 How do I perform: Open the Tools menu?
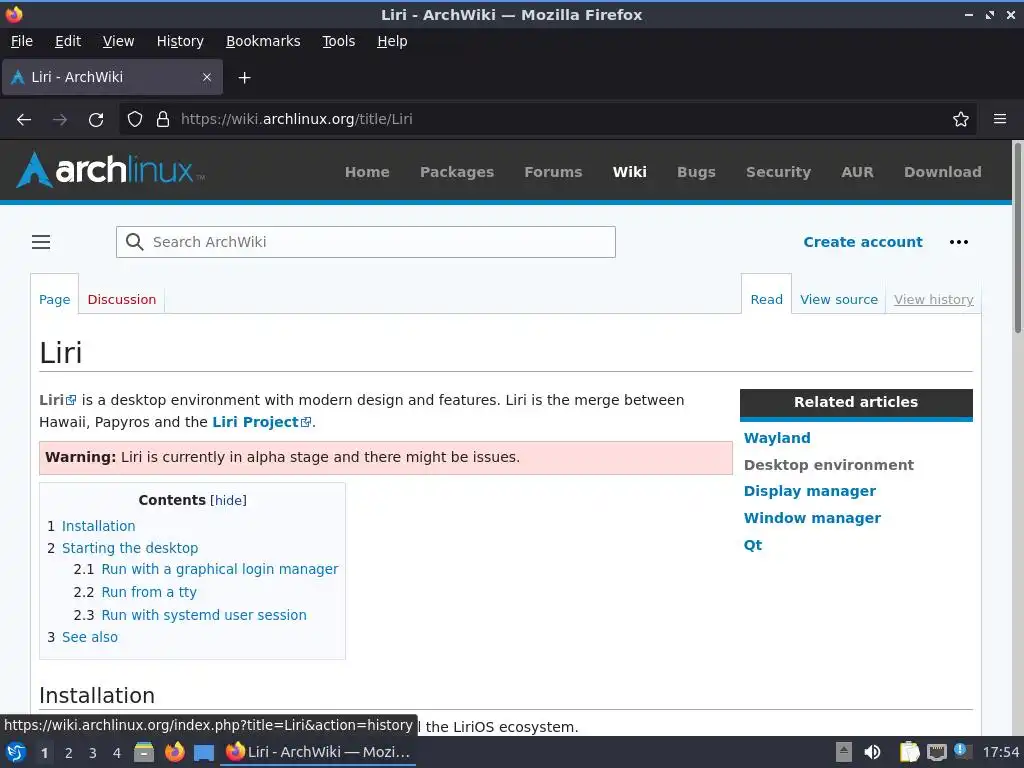click(x=338, y=41)
